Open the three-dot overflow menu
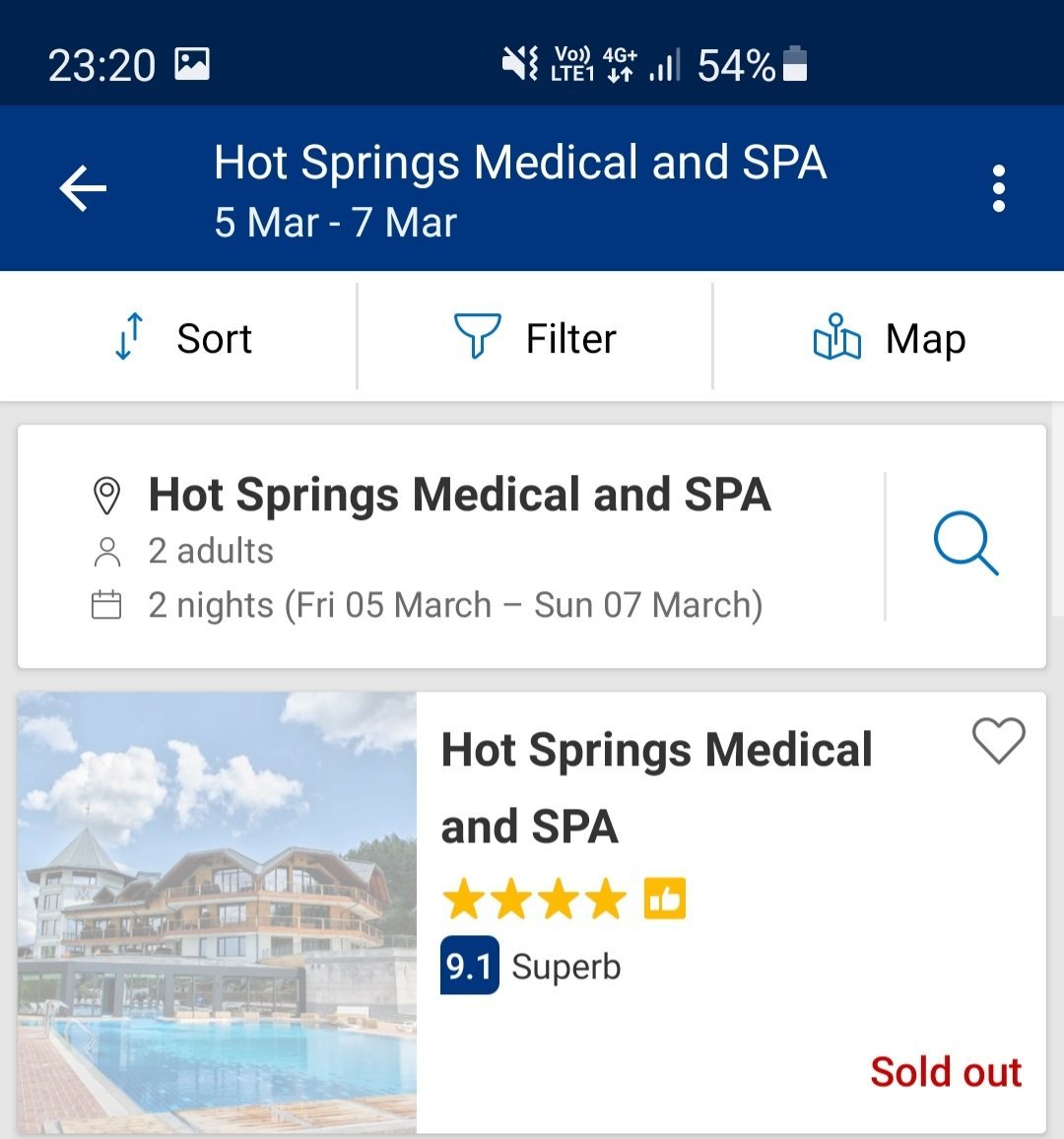The image size is (1064, 1139). click(x=998, y=188)
